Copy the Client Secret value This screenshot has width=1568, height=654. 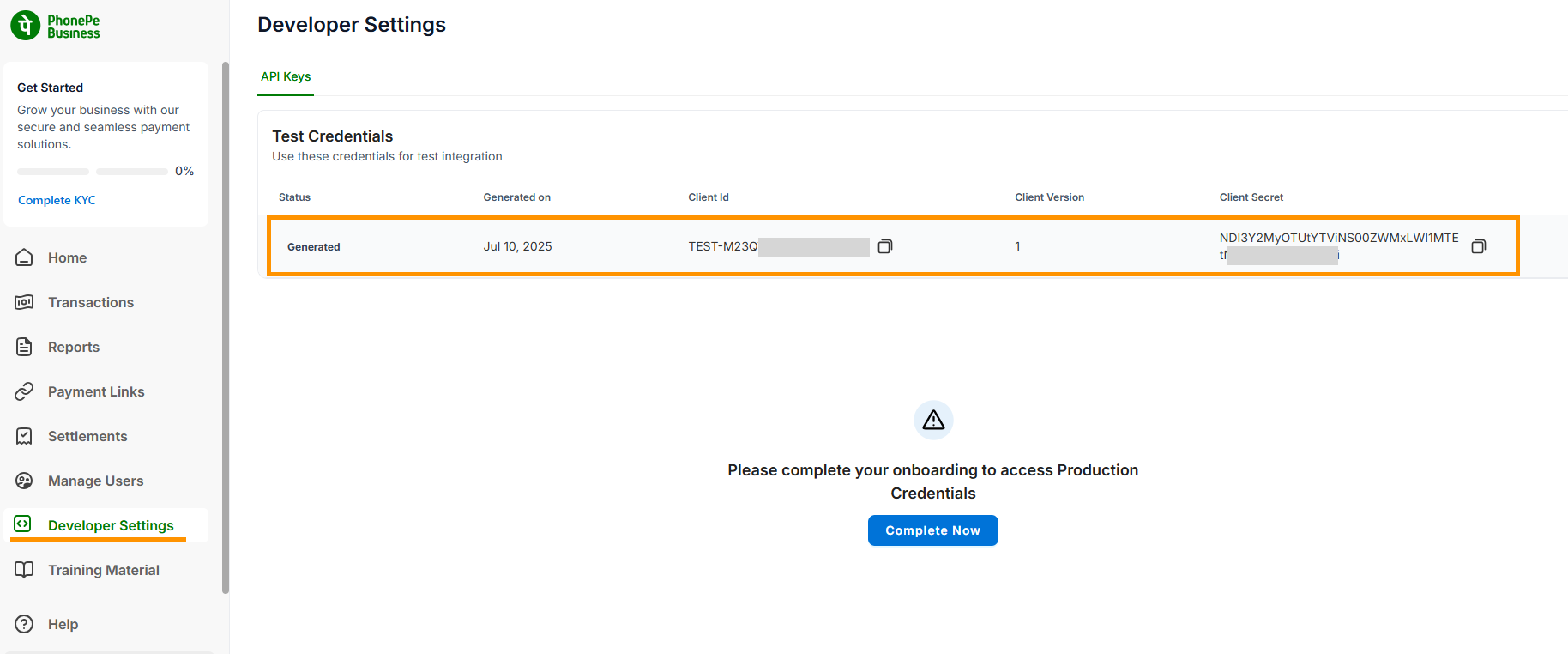click(1479, 246)
